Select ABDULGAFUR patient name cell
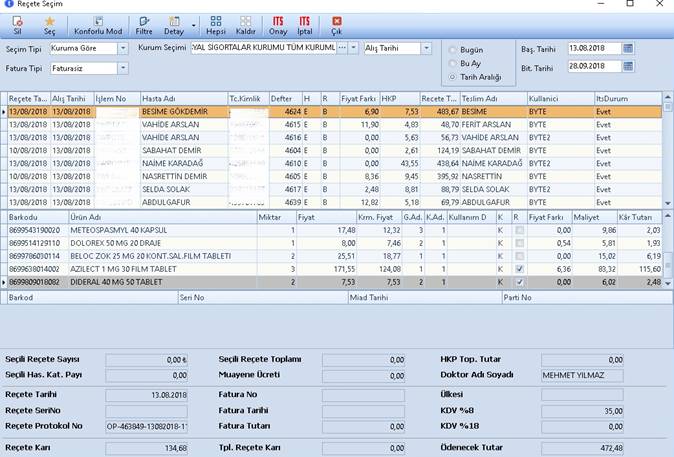 (184, 202)
